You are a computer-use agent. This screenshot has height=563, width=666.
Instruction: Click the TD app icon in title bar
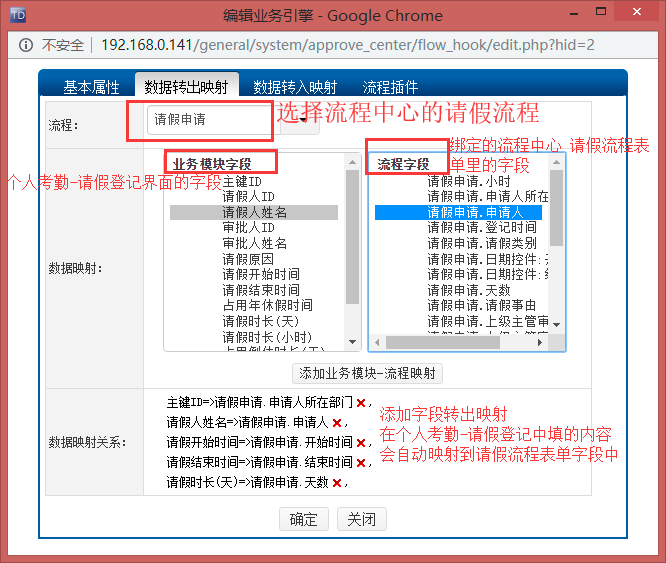coord(17,16)
